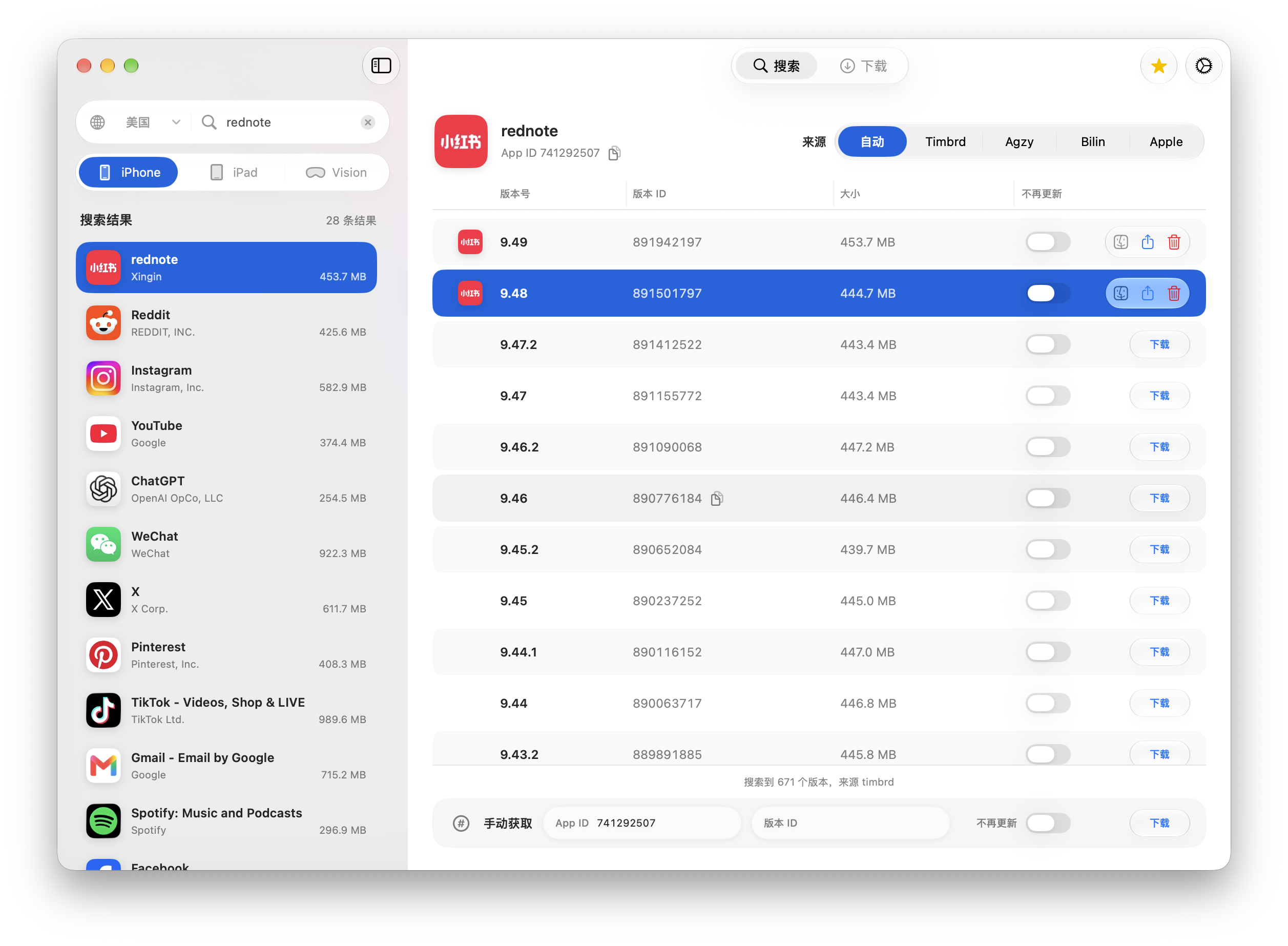Select YouTube in search results

pyautogui.click(x=226, y=434)
